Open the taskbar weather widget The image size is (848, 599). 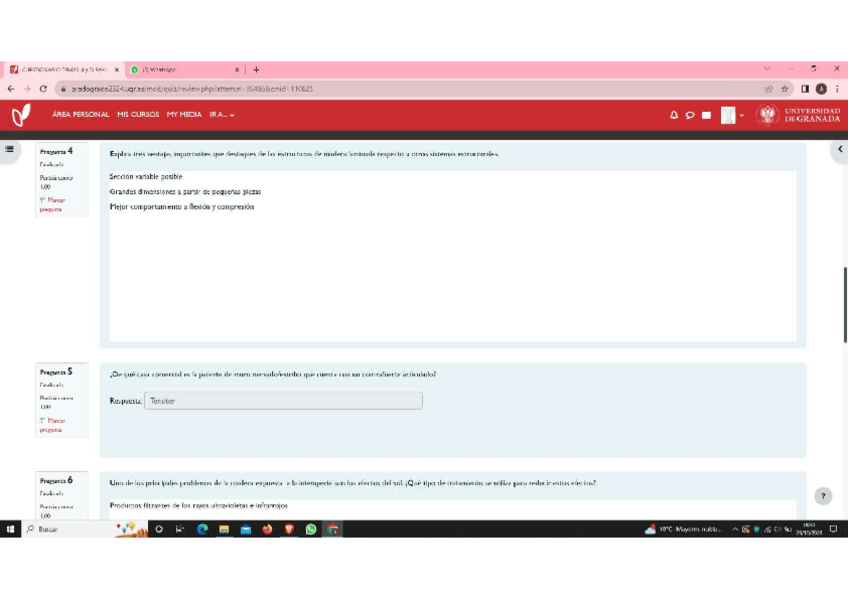(684, 529)
